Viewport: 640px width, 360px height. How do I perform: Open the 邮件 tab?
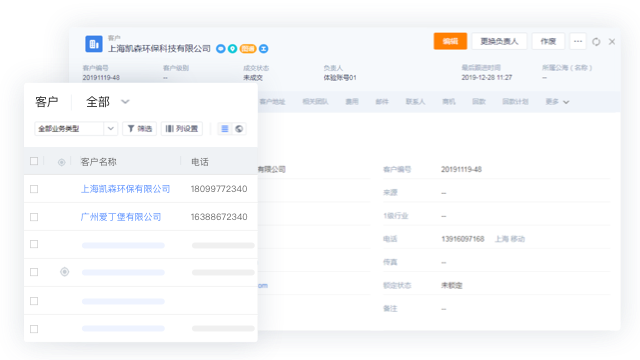(x=382, y=102)
